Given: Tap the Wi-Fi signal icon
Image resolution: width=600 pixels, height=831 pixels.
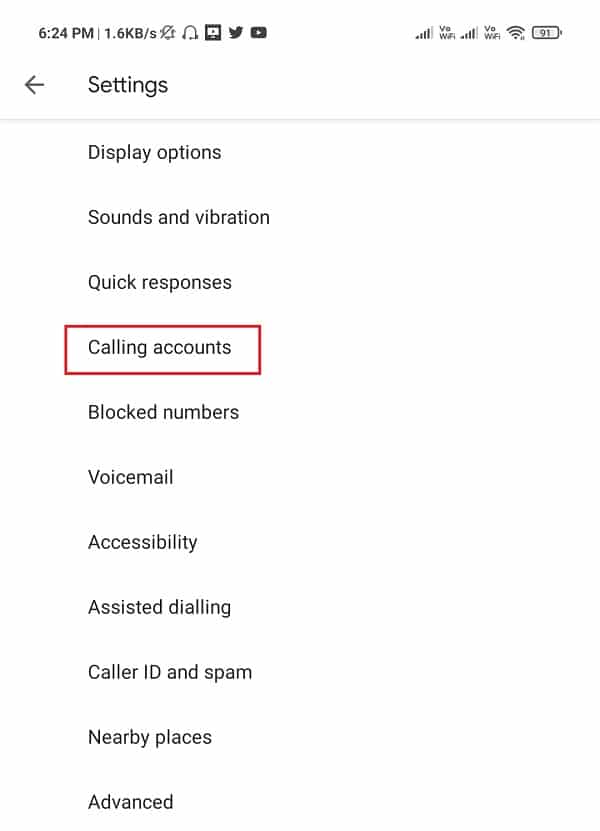Looking at the screenshot, I should click(x=516, y=33).
